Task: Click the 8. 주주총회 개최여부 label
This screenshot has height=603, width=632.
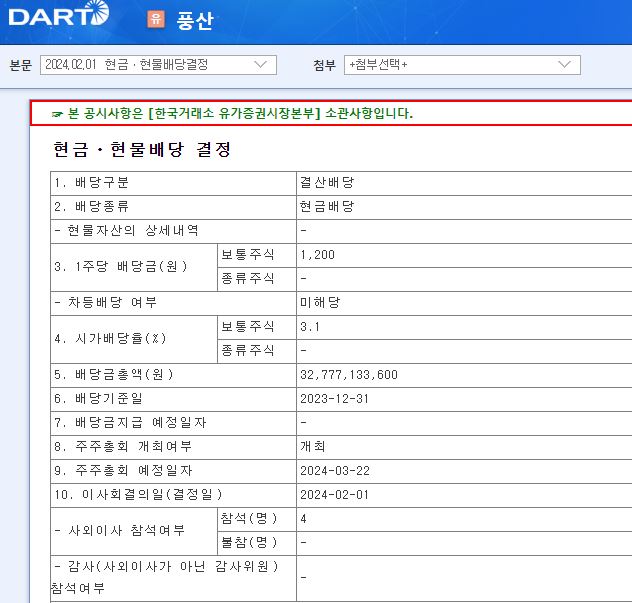Action: point(123,447)
